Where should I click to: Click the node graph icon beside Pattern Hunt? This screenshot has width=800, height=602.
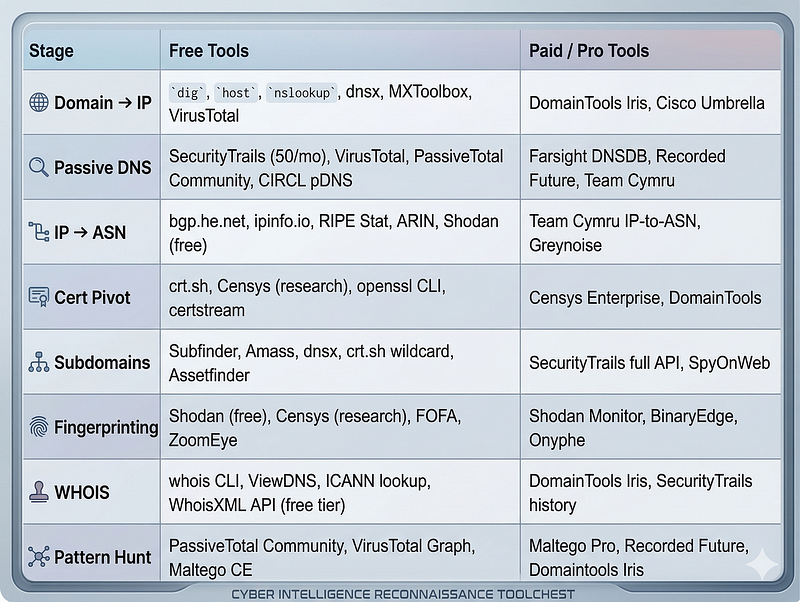click(x=39, y=557)
